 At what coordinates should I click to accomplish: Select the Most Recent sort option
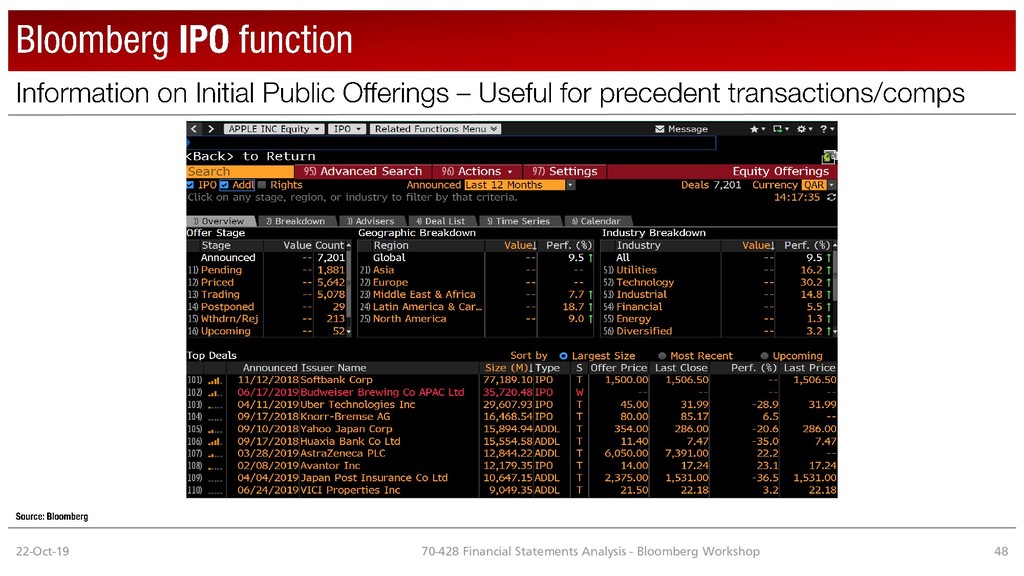pyautogui.click(x=662, y=356)
